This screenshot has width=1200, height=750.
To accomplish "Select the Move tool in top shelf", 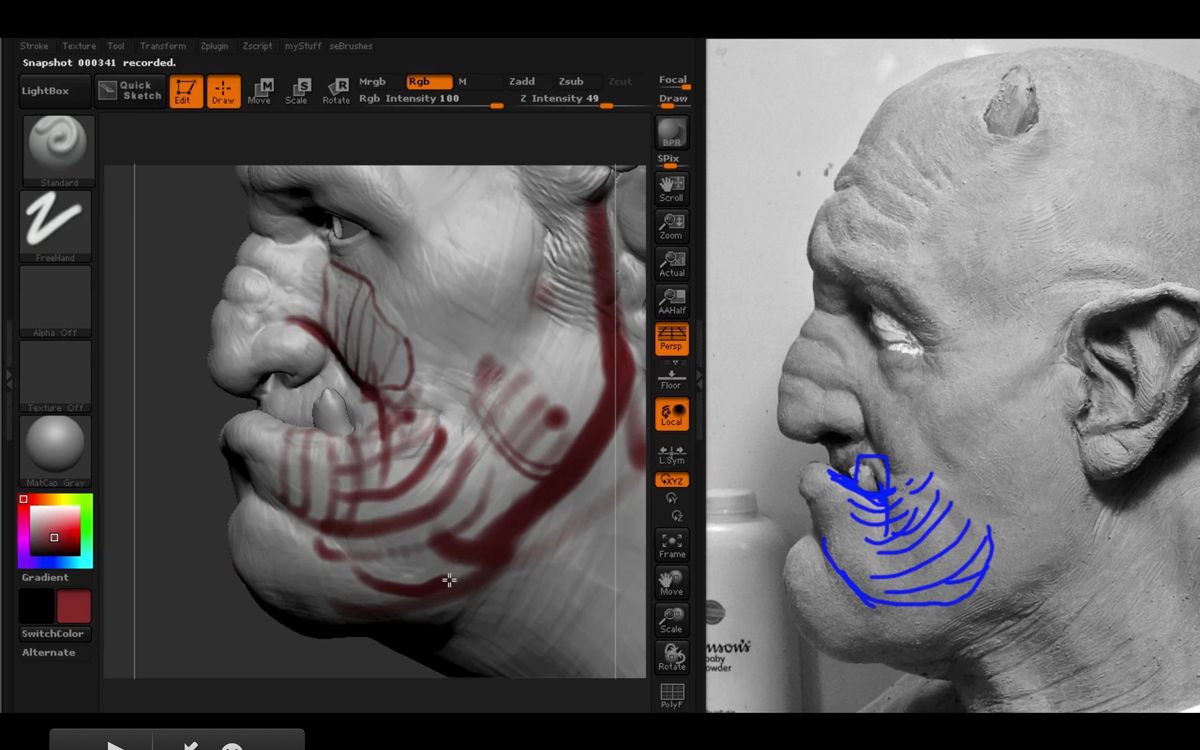I will click(x=260, y=91).
